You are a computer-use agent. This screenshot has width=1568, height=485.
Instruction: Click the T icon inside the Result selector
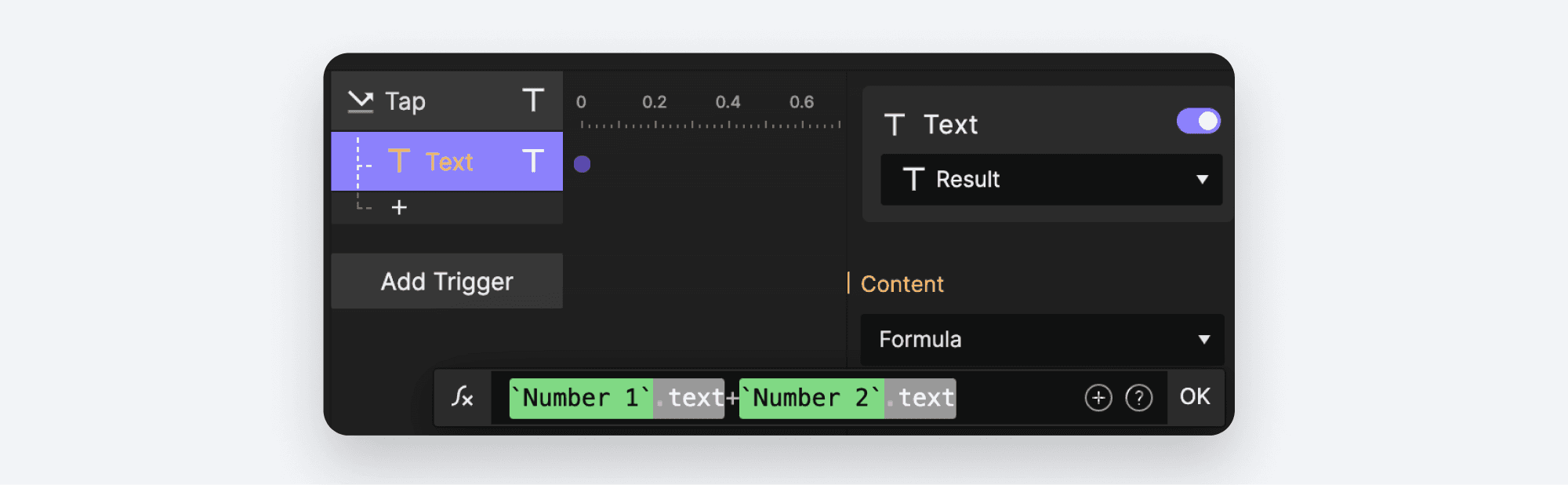[x=914, y=180]
